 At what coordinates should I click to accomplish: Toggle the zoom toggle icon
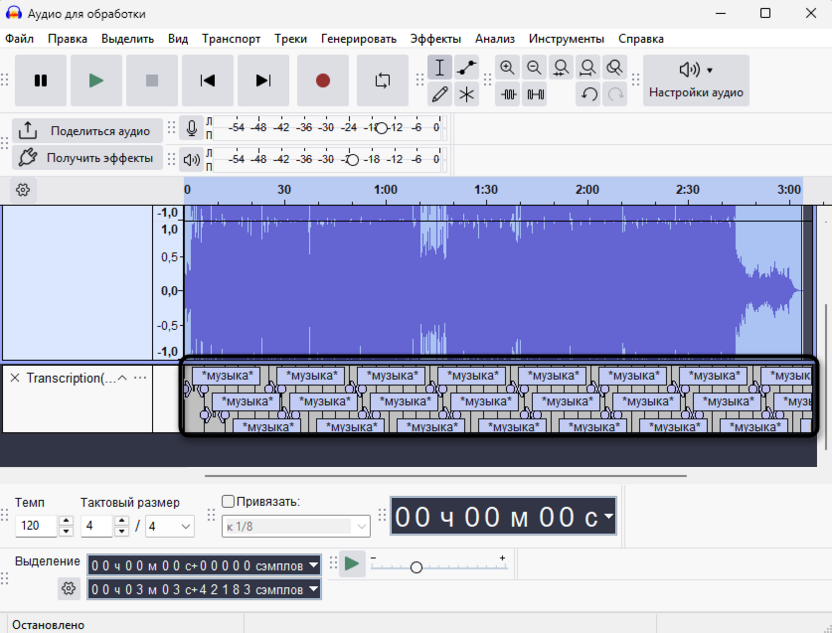point(614,67)
